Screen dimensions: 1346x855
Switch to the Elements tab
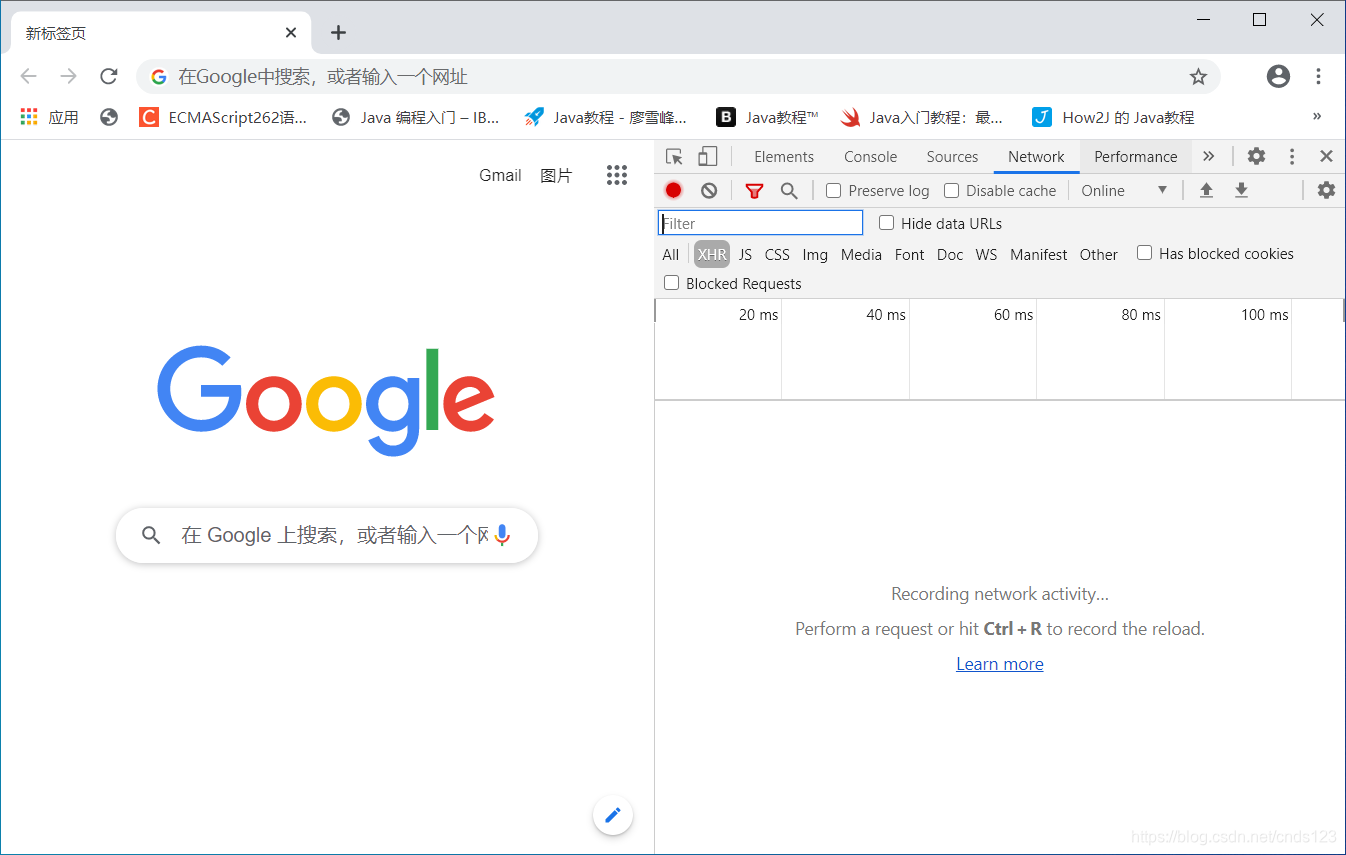click(784, 157)
